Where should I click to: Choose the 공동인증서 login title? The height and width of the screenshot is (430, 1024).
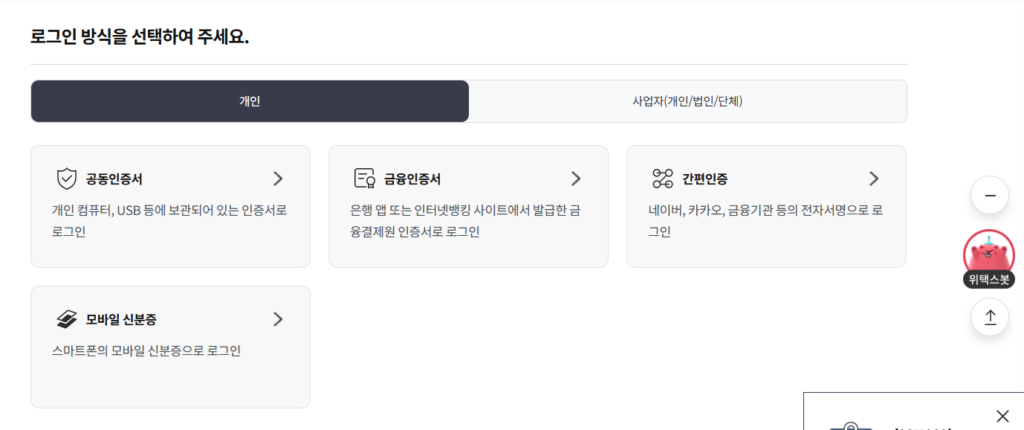coord(114,180)
